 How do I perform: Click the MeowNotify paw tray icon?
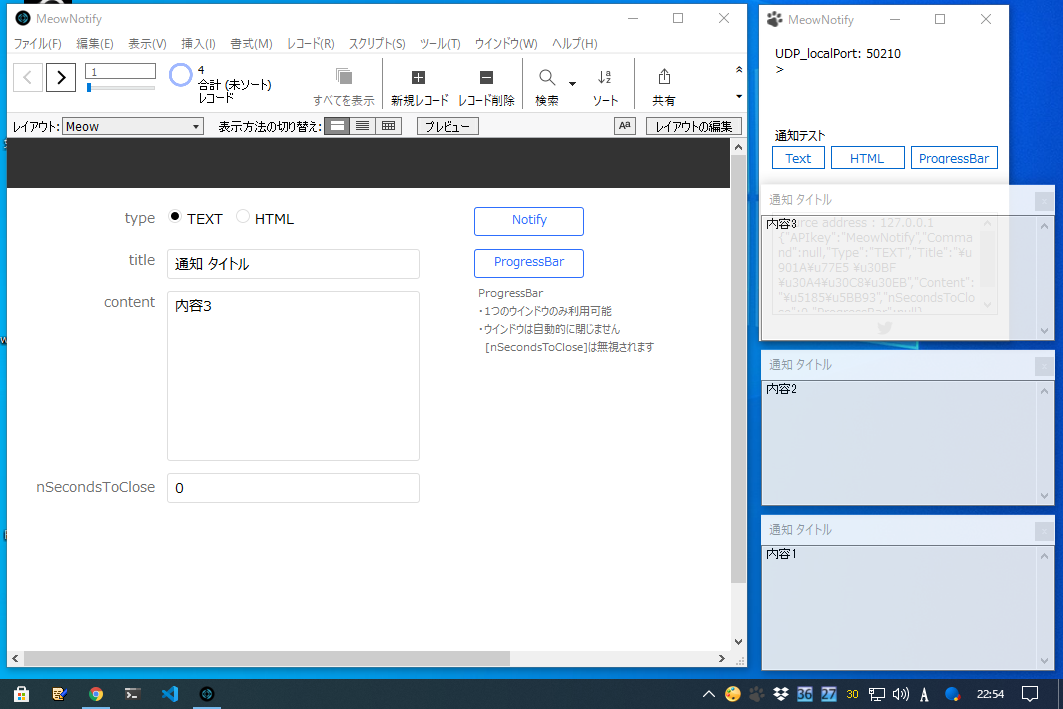(756, 693)
